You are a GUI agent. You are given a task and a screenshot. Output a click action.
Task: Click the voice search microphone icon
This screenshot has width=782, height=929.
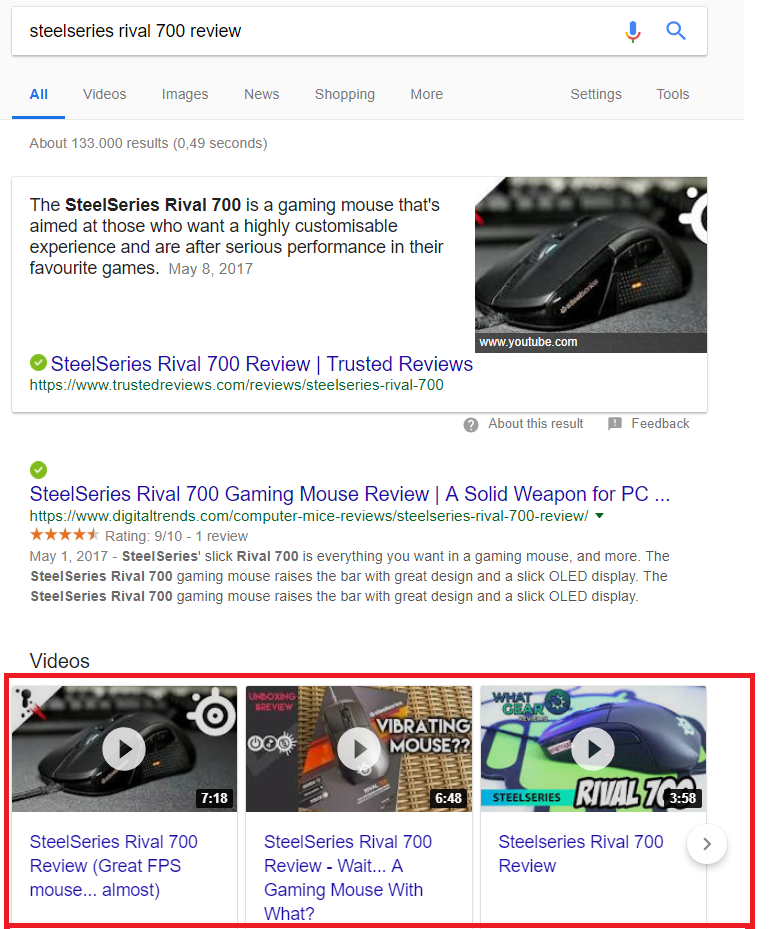click(x=633, y=31)
